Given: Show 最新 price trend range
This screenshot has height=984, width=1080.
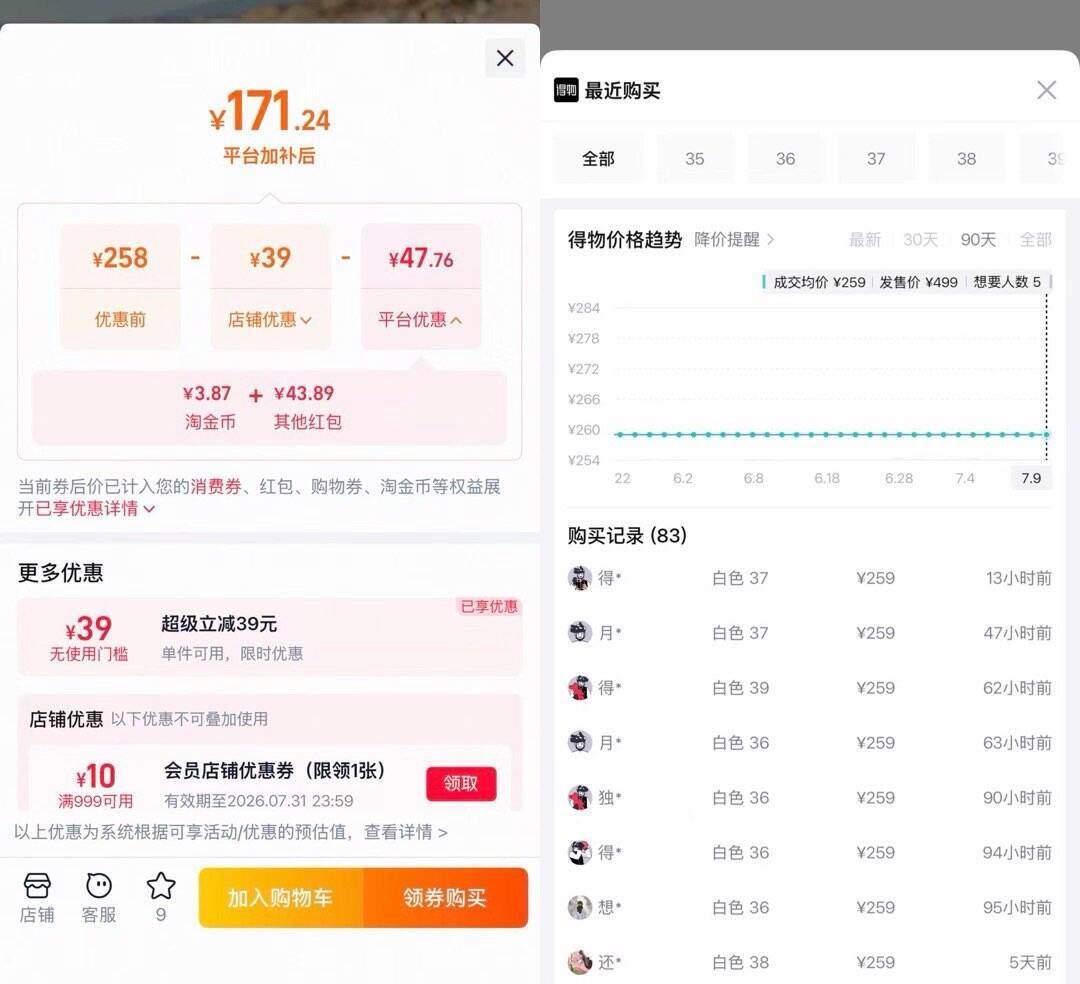Looking at the screenshot, I should click(864, 240).
